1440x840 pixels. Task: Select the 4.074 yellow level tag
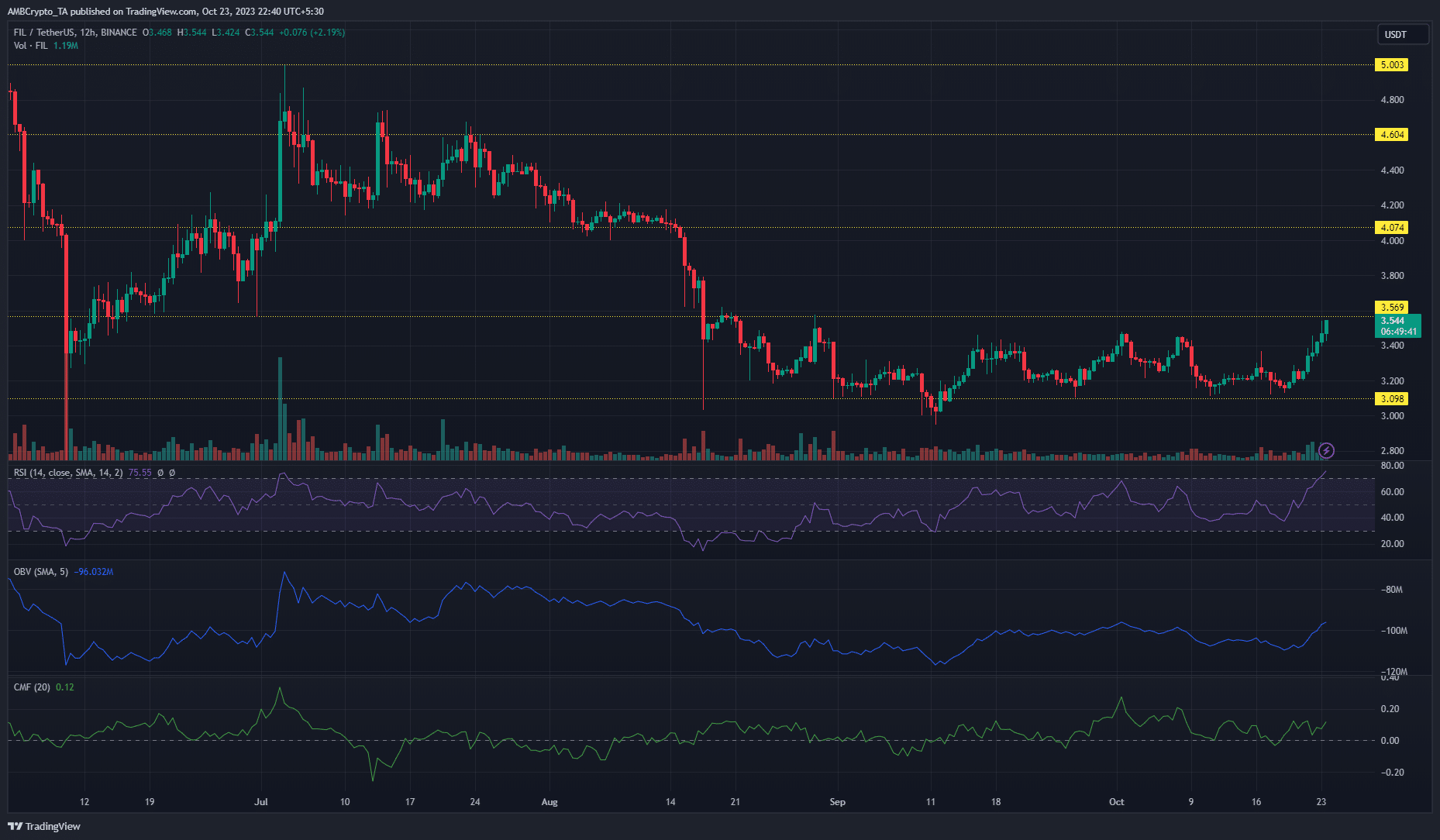(1392, 228)
